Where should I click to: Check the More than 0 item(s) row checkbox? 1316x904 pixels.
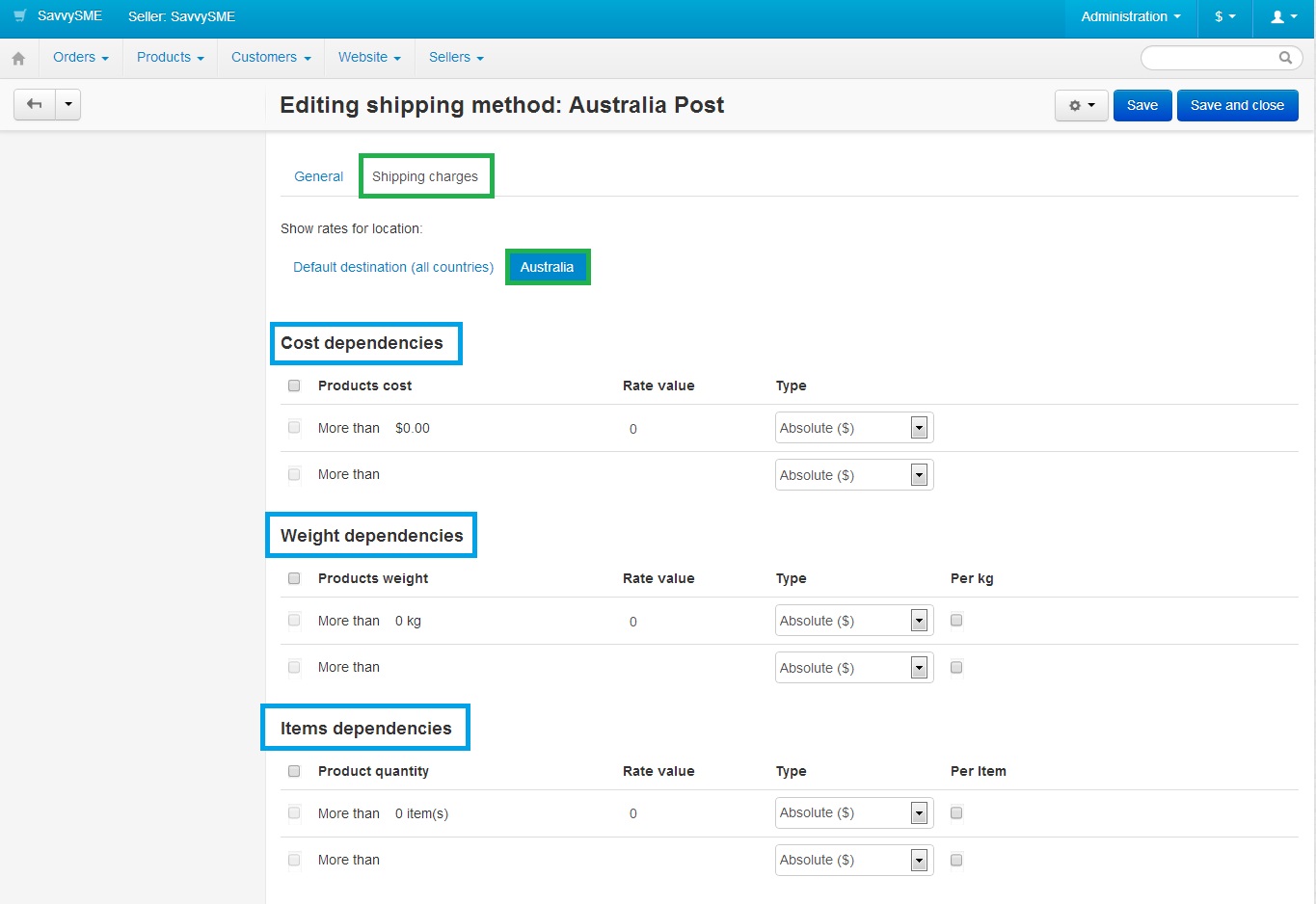coord(294,812)
